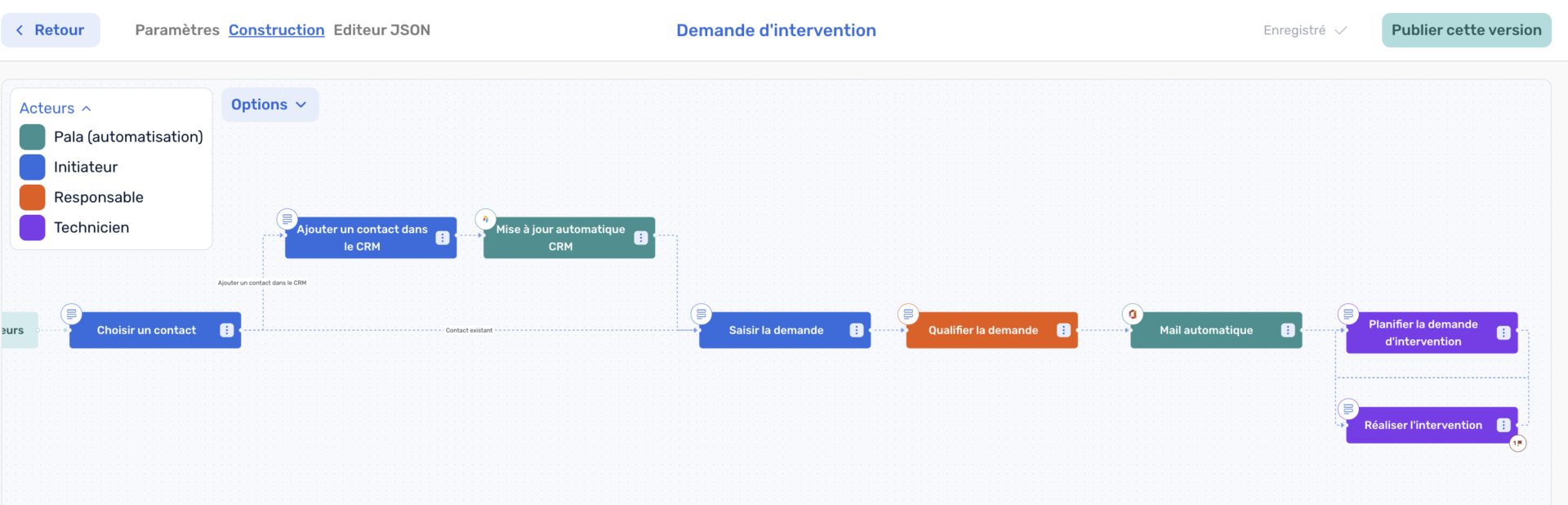Open three-dot menu on Réaliser l'intervention

click(x=1503, y=425)
